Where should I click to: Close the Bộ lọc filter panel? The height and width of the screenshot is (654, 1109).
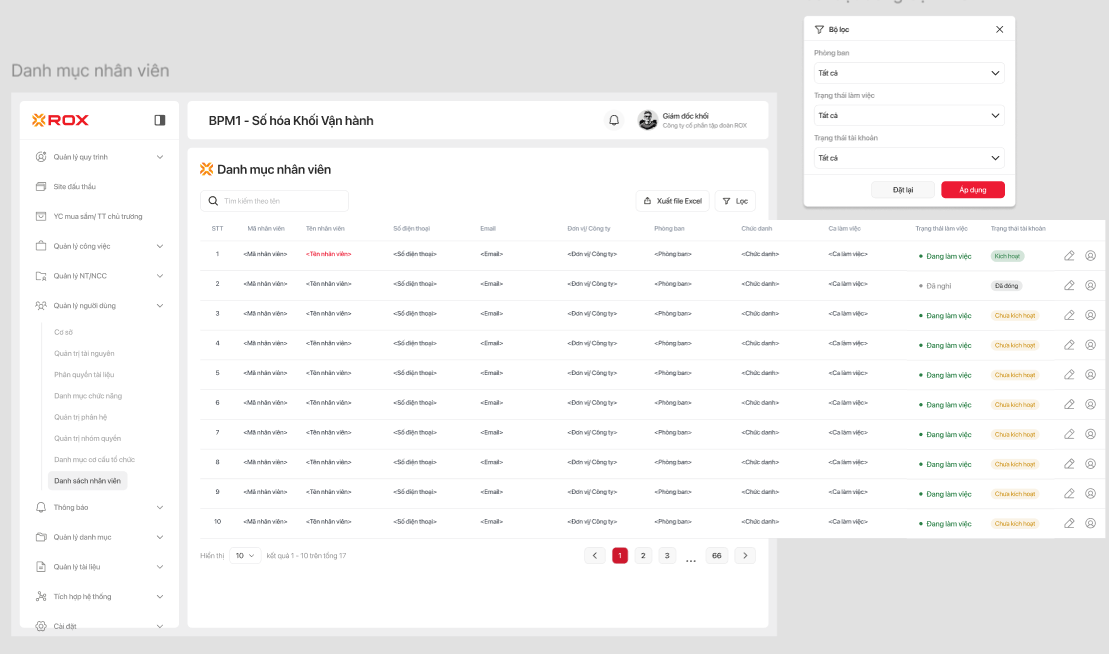point(999,30)
